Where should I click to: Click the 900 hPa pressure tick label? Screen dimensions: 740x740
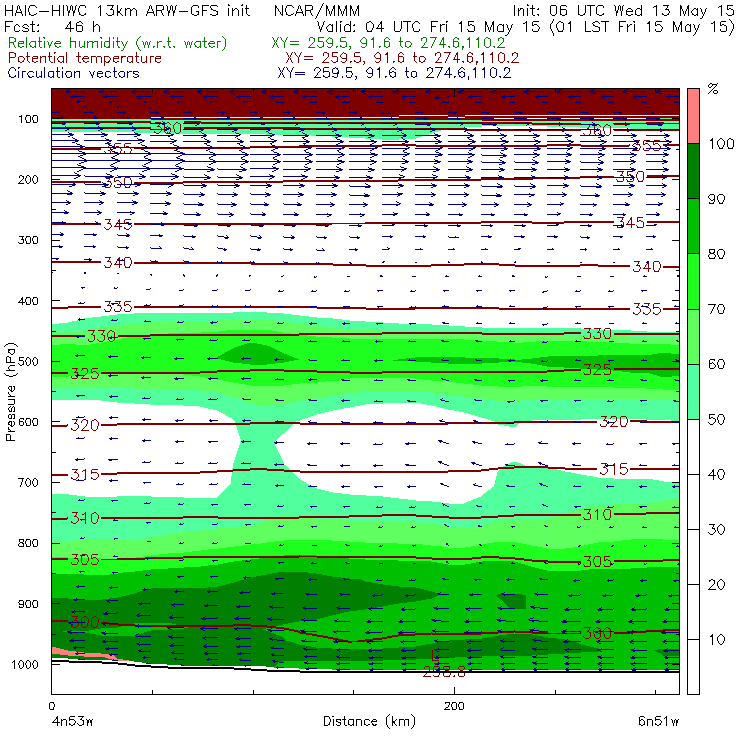click(x=28, y=604)
